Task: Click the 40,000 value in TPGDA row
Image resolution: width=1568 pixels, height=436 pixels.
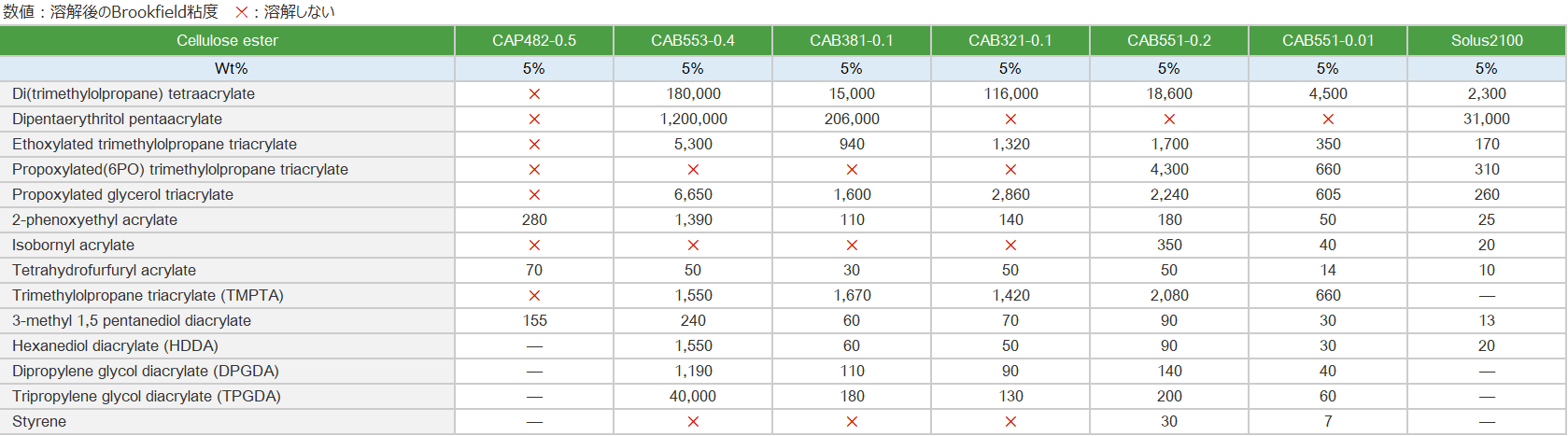Action: [693, 397]
